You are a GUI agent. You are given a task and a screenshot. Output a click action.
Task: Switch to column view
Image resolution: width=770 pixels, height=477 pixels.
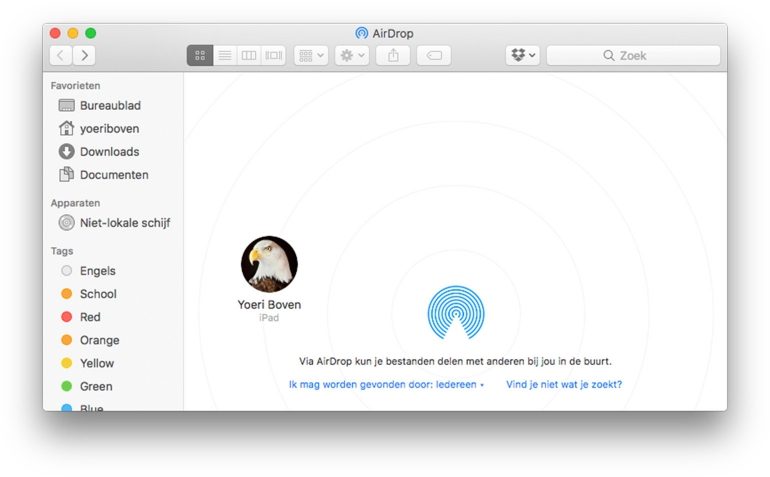[249, 56]
